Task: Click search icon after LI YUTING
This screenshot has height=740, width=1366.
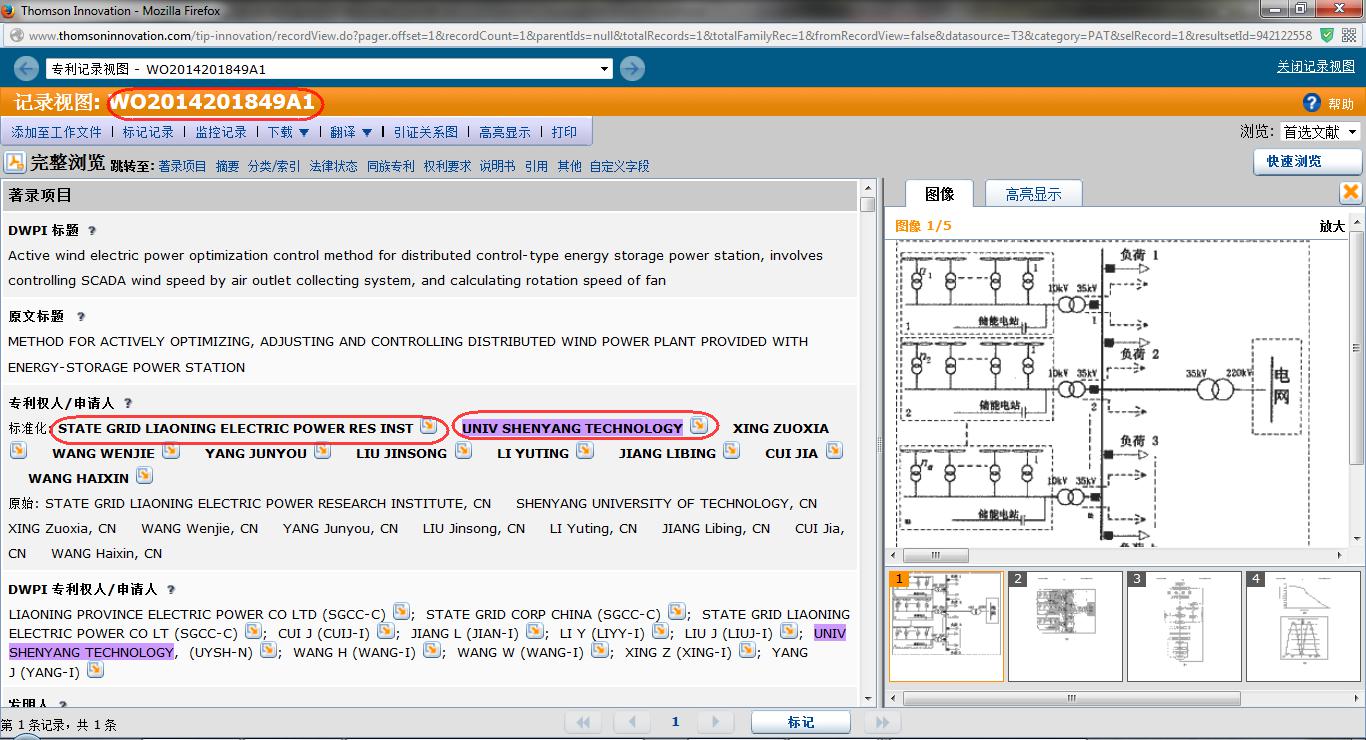Action: 585,451
